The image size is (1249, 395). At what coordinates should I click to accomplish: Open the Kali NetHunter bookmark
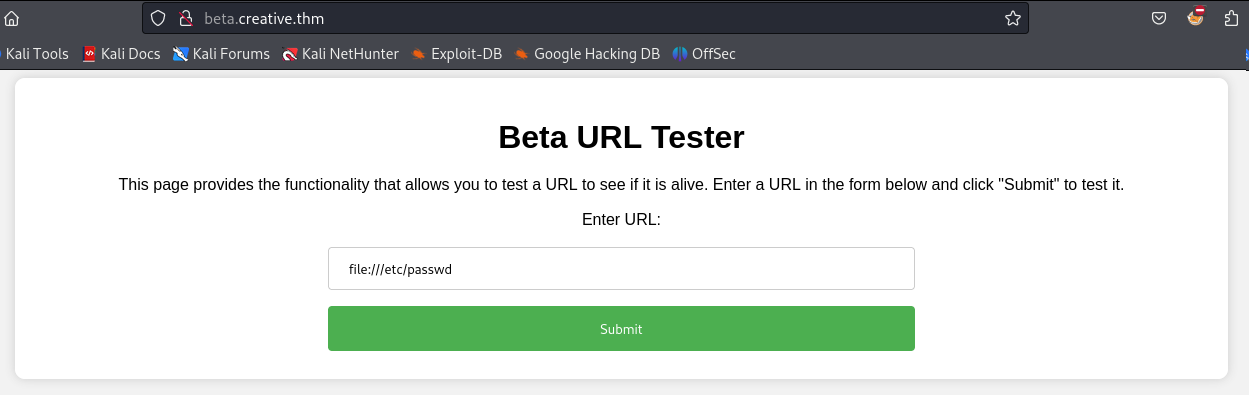(340, 54)
